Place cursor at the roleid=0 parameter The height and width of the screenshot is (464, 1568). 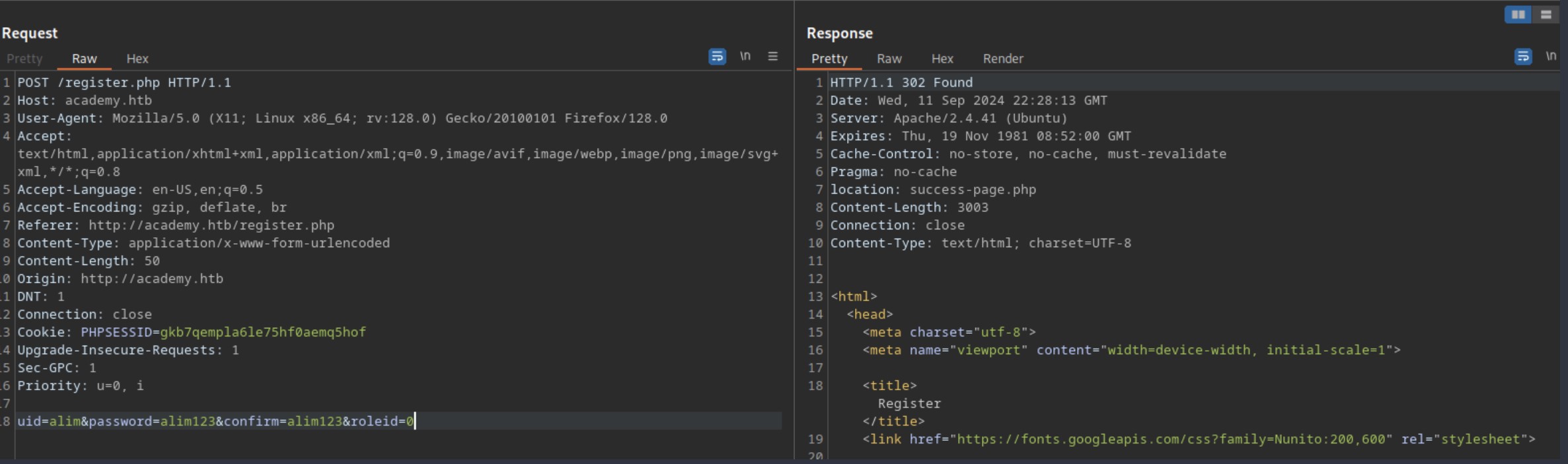coord(382,422)
